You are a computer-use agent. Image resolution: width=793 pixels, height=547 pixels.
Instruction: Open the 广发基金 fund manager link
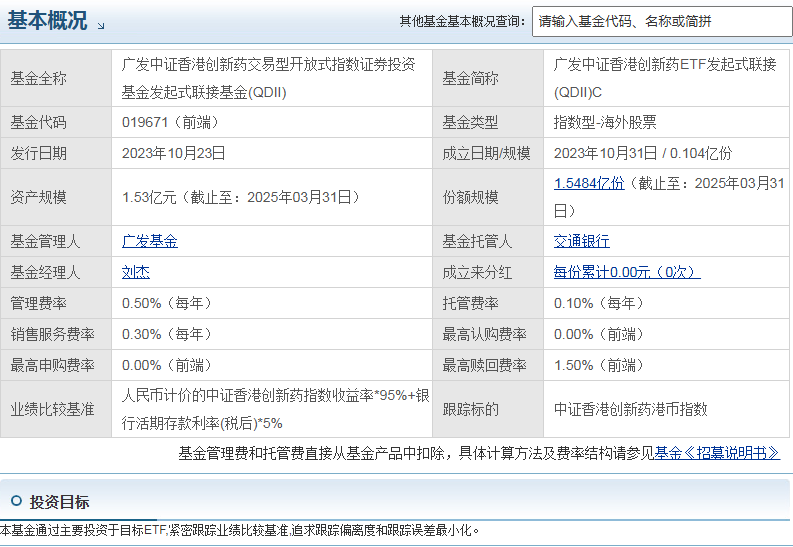150,241
